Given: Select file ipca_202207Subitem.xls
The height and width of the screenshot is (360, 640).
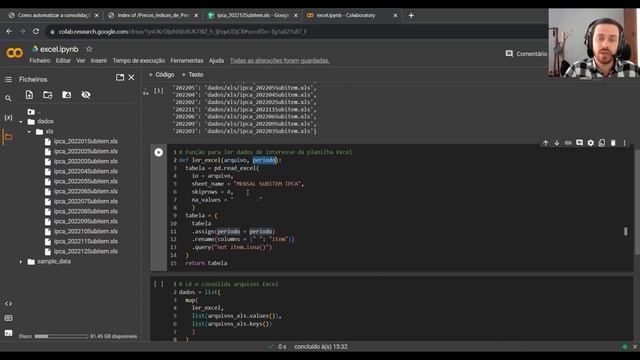Looking at the screenshot, I should point(85,201).
